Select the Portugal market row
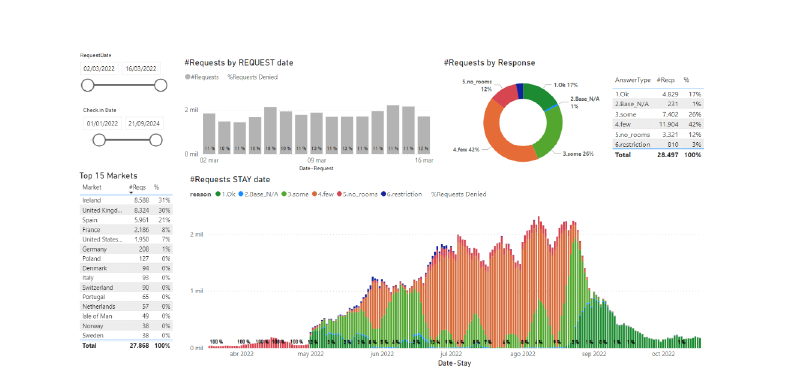 pyautogui.click(x=126, y=297)
